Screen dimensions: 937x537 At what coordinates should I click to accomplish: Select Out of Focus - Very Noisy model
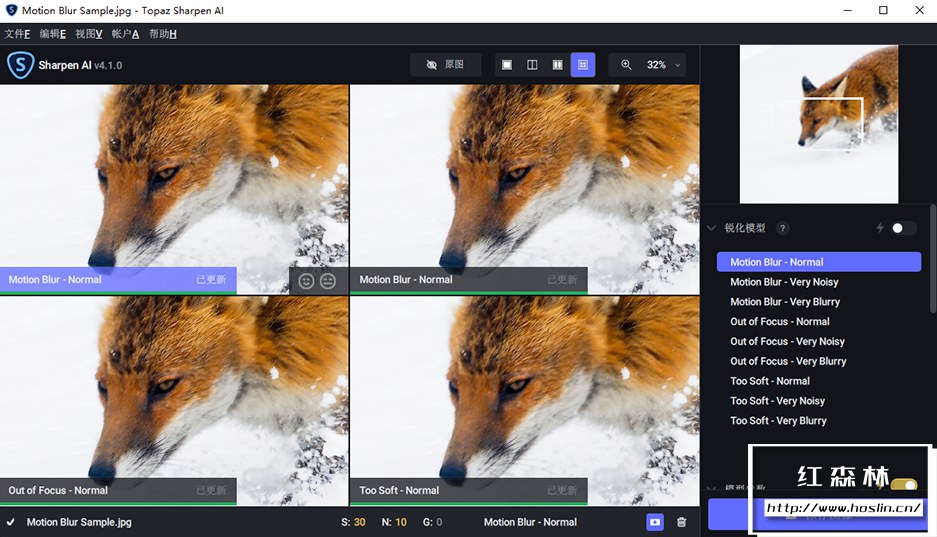click(787, 342)
